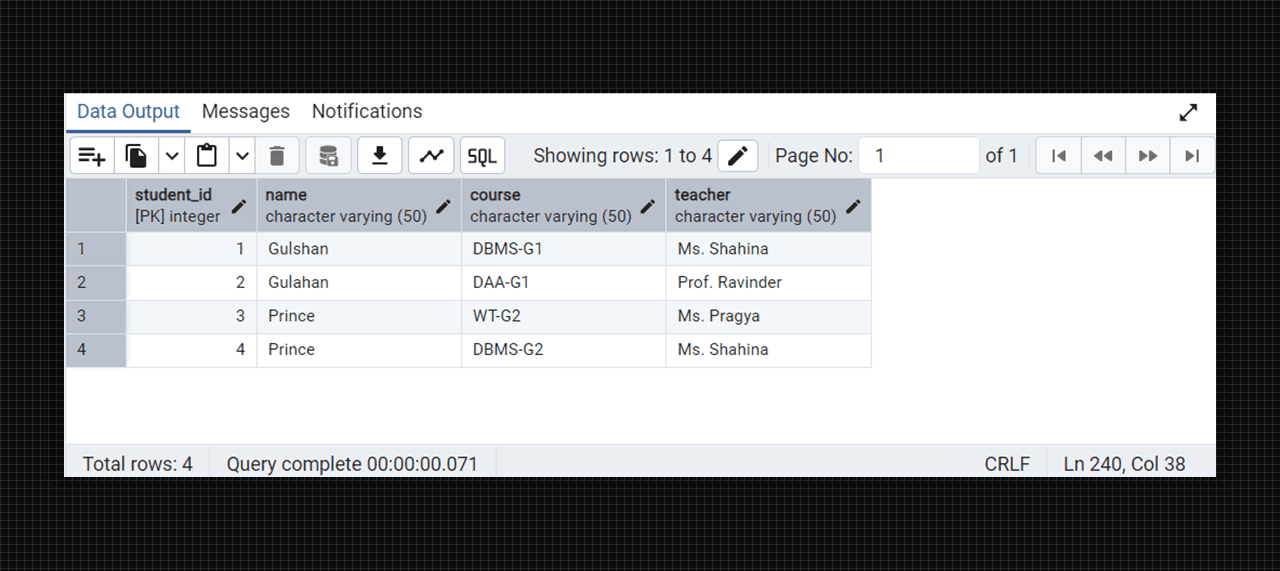
Task: Click the Paste clipboard icon
Action: (x=207, y=156)
